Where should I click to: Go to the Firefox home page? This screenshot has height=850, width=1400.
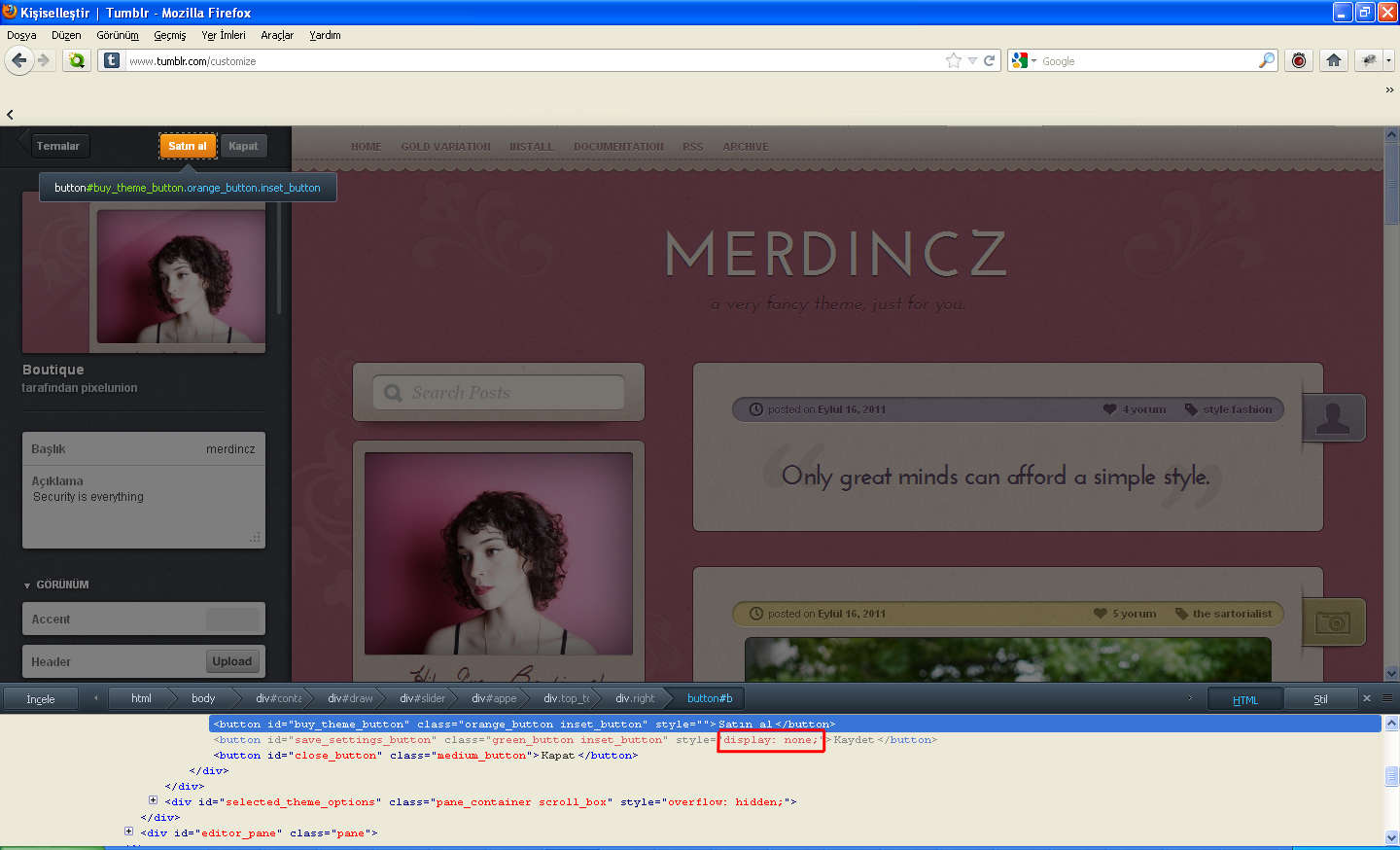coord(1334,60)
